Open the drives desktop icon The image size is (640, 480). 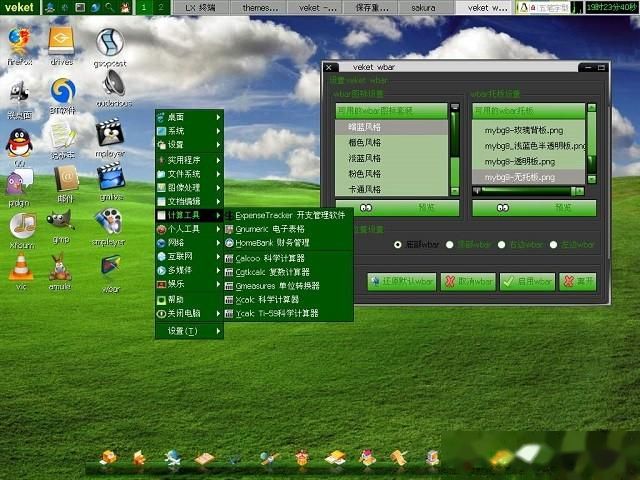pos(62,41)
